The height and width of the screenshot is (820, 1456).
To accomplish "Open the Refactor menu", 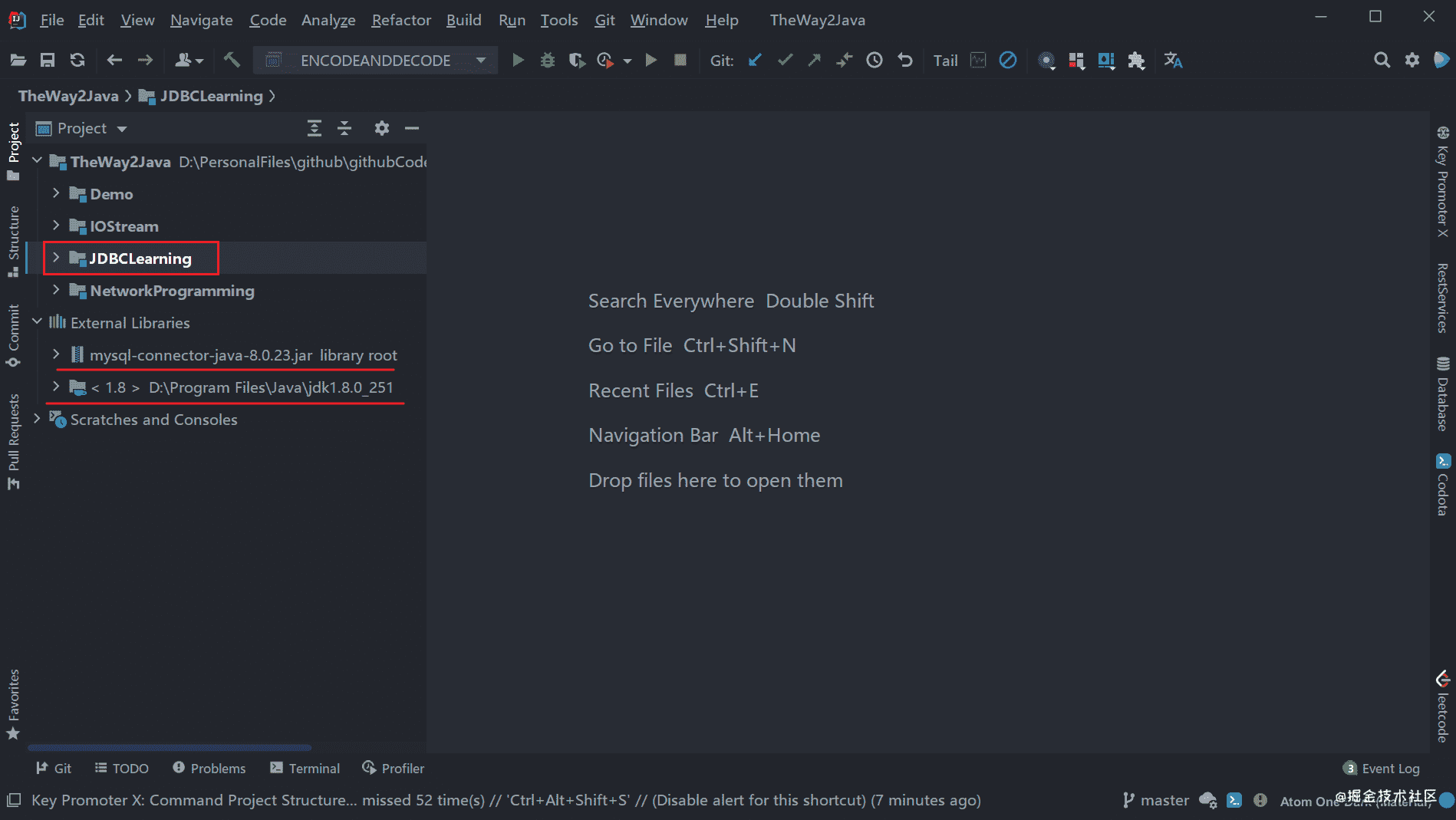I will tap(400, 20).
